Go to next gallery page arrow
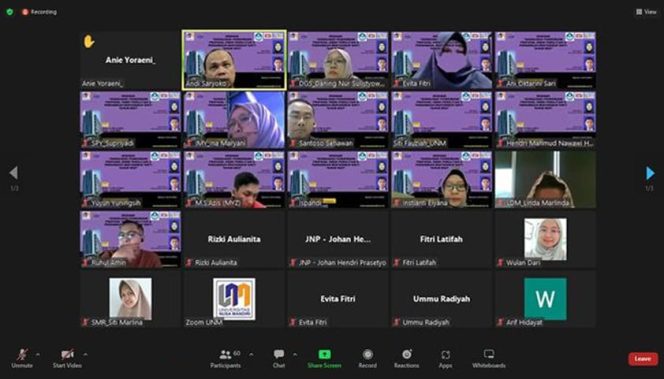This screenshot has height=379, width=664. click(x=650, y=173)
